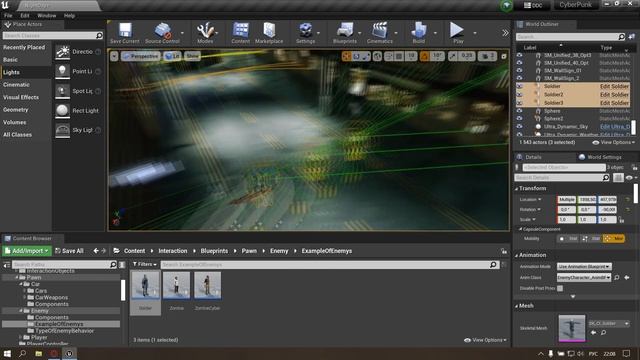Image resolution: width=640 pixels, height=360 pixels.
Task: Collapse the Transform section
Action: pyautogui.click(x=517, y=189)
